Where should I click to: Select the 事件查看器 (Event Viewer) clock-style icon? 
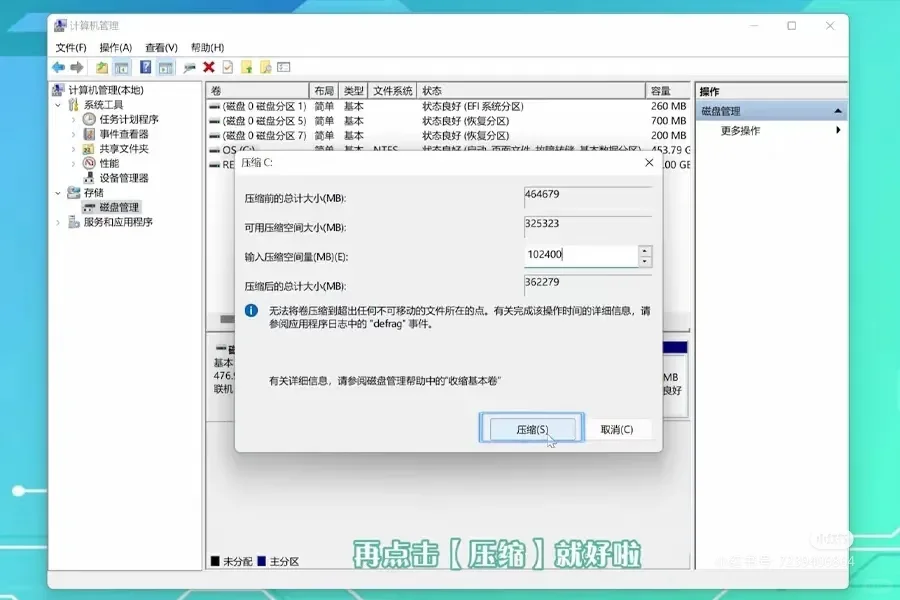tap(90, 133)
